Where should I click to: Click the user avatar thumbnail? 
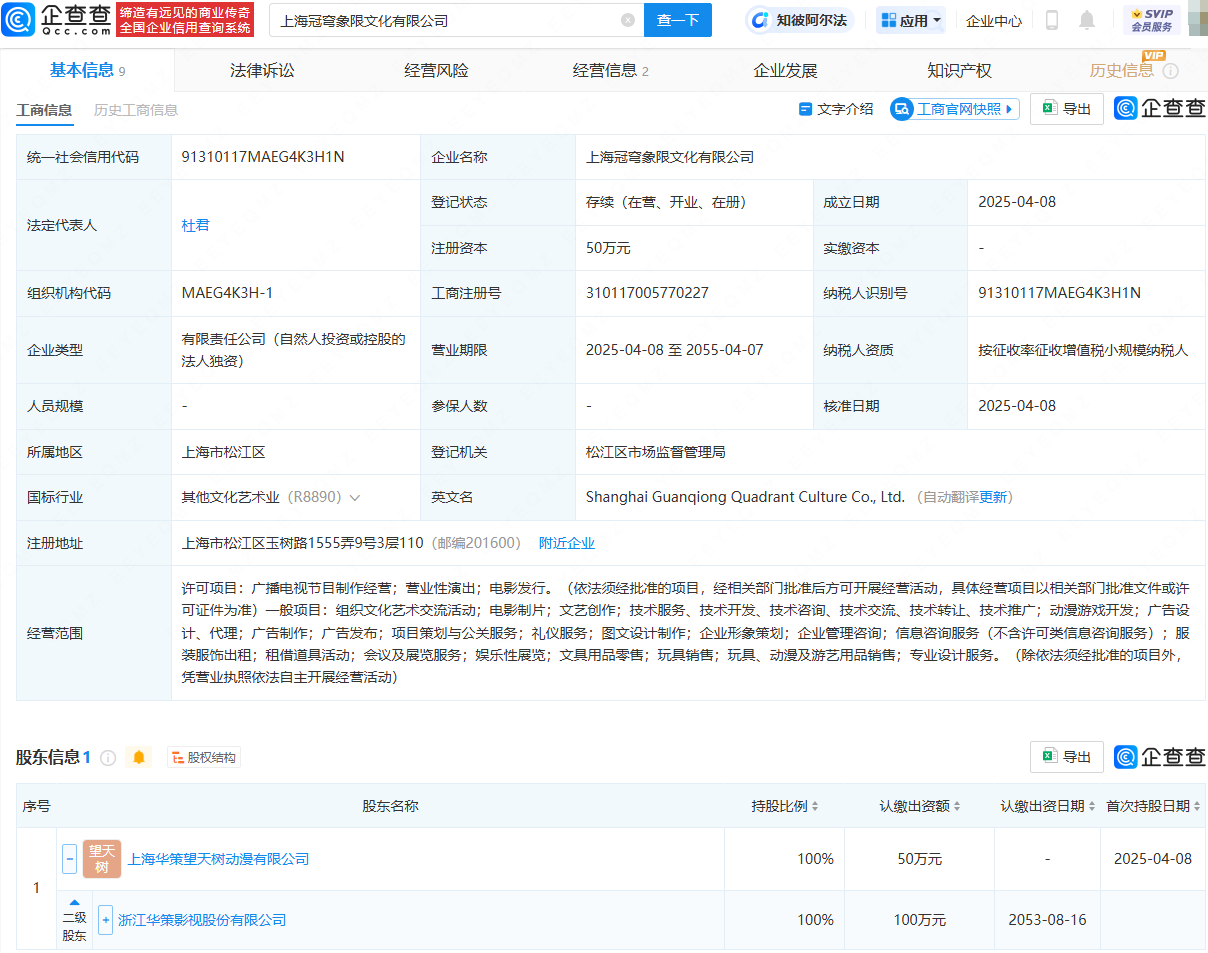(x=1198, y=19)
